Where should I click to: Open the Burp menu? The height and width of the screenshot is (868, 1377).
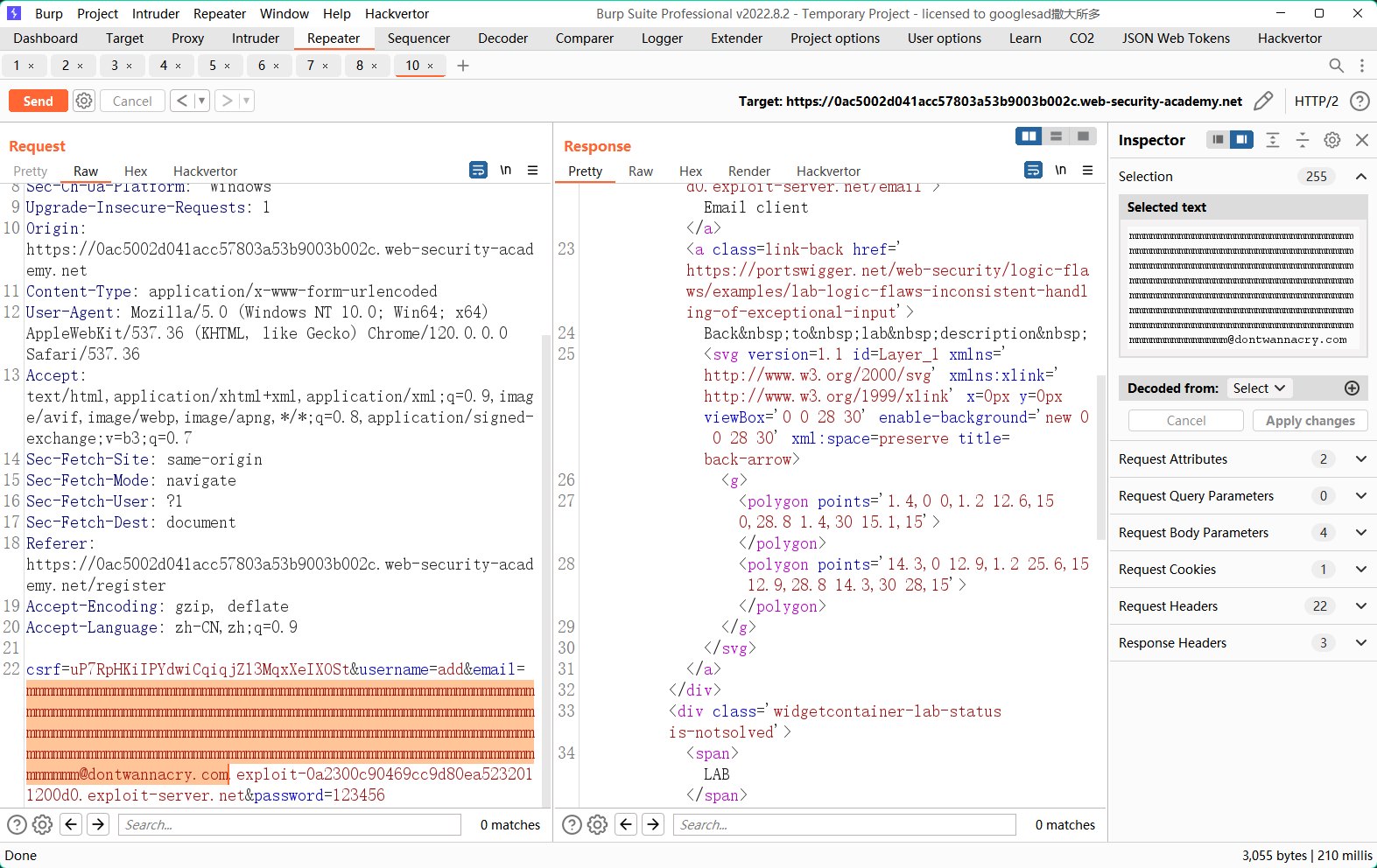coord(49,14)
